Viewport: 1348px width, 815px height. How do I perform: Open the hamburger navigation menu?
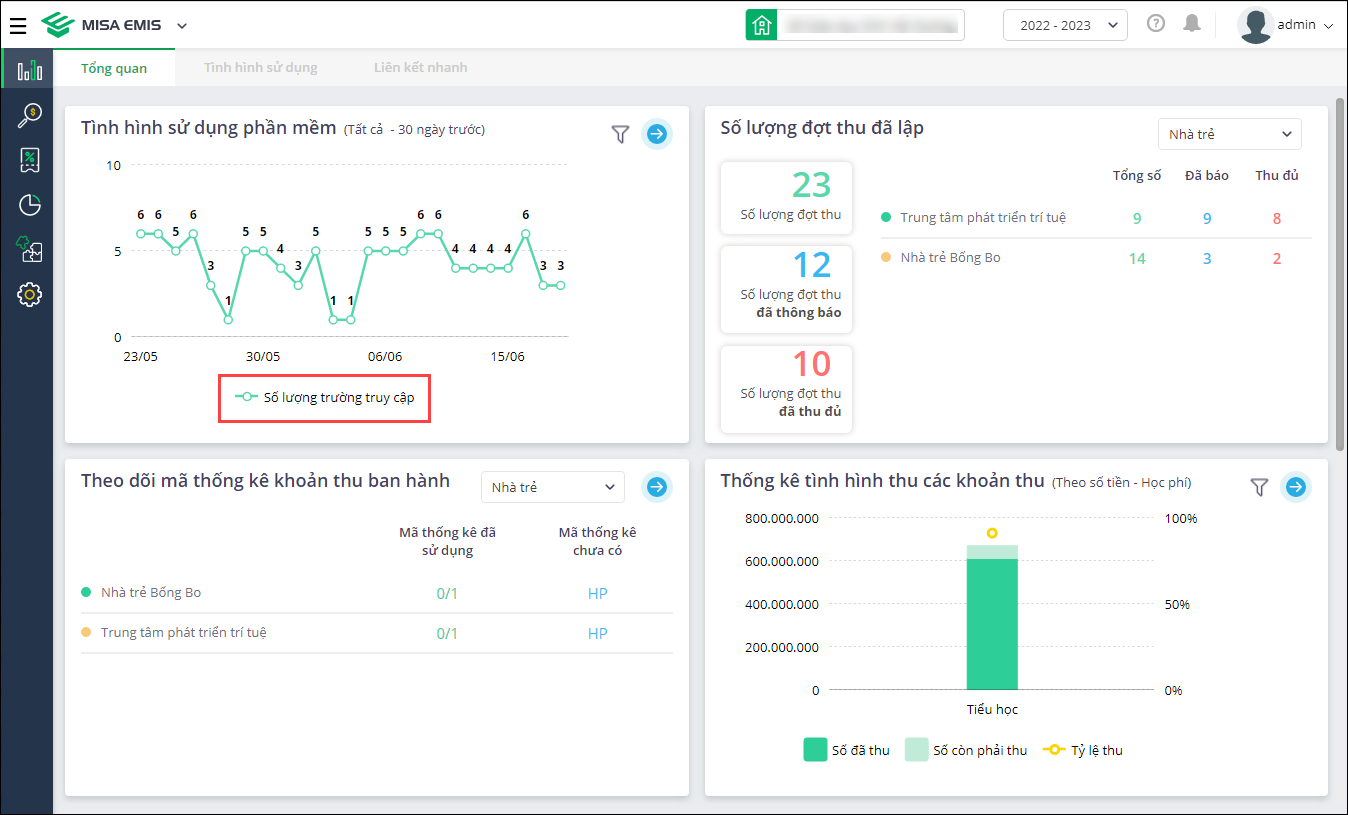pos(18,26)
